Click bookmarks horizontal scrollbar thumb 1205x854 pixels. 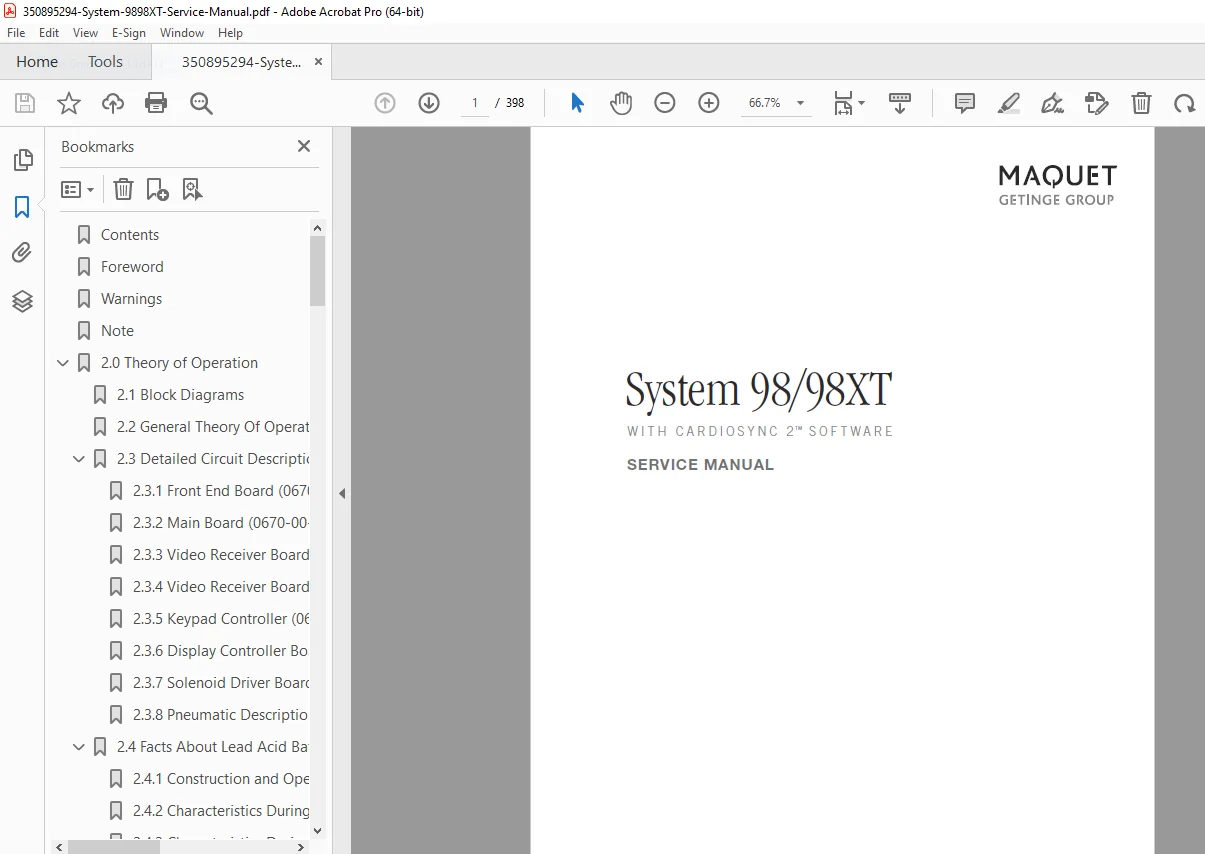114,847
